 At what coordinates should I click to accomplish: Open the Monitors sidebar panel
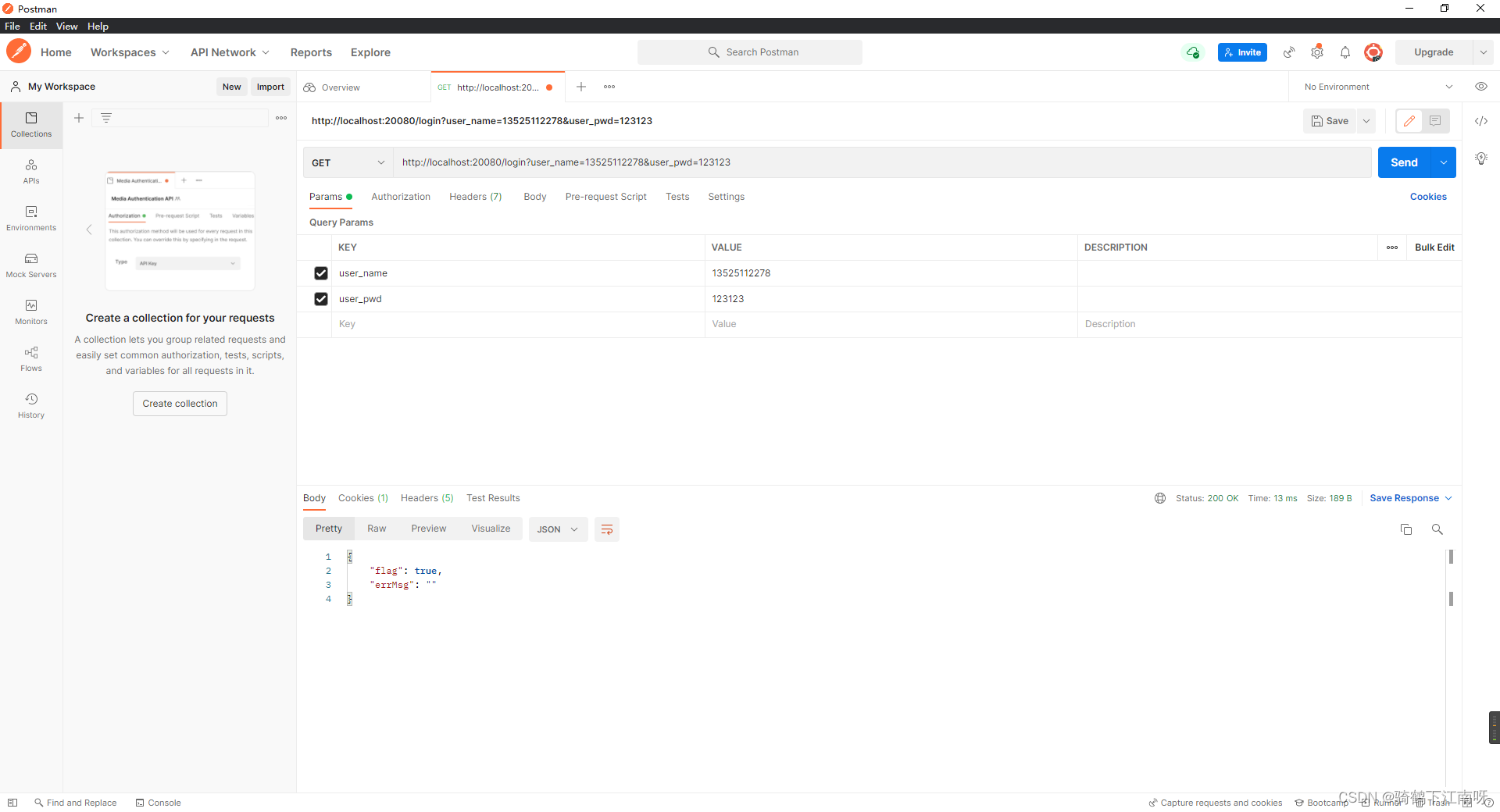(31, 312)
